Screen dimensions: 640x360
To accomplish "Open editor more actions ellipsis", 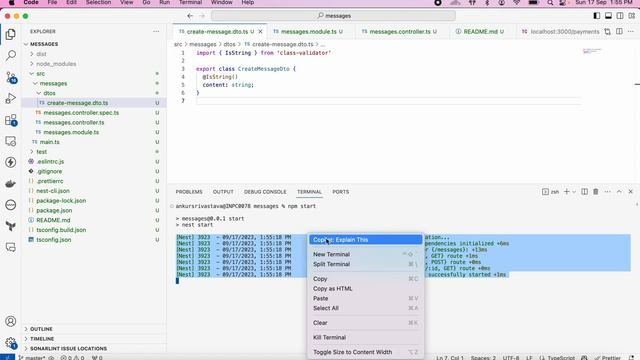I will pos(631,31).
